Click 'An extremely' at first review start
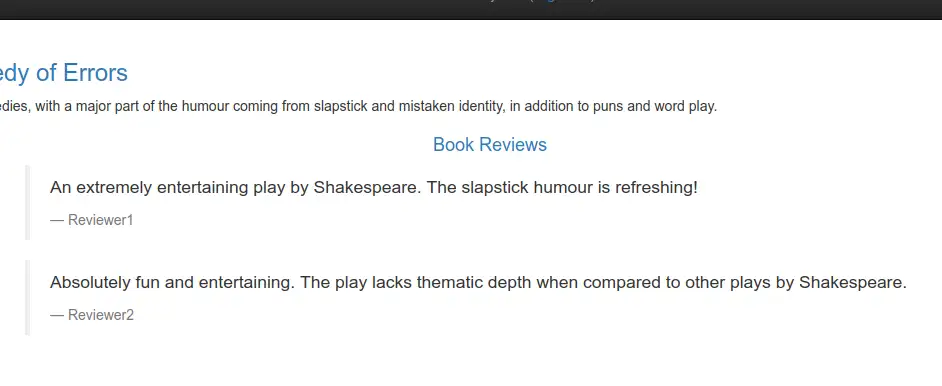The image size is (942, 386). (x=101, y=187)
